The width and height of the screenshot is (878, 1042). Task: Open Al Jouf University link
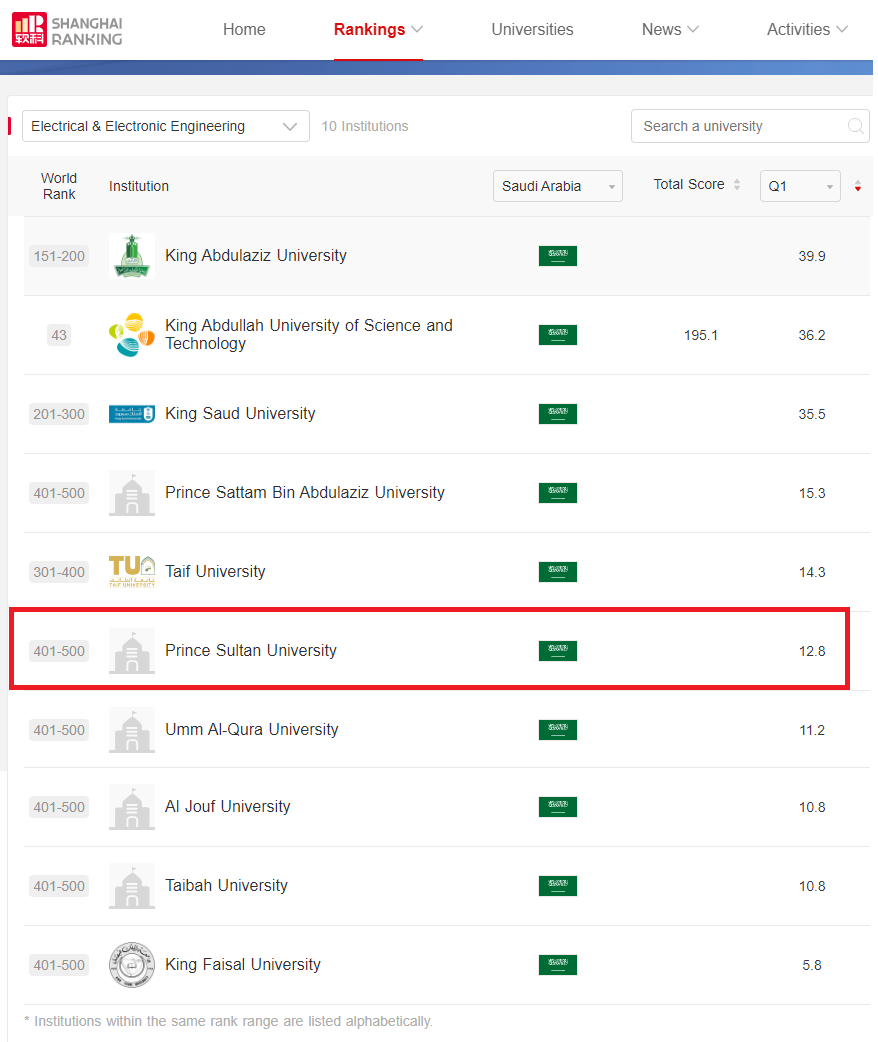227,807
